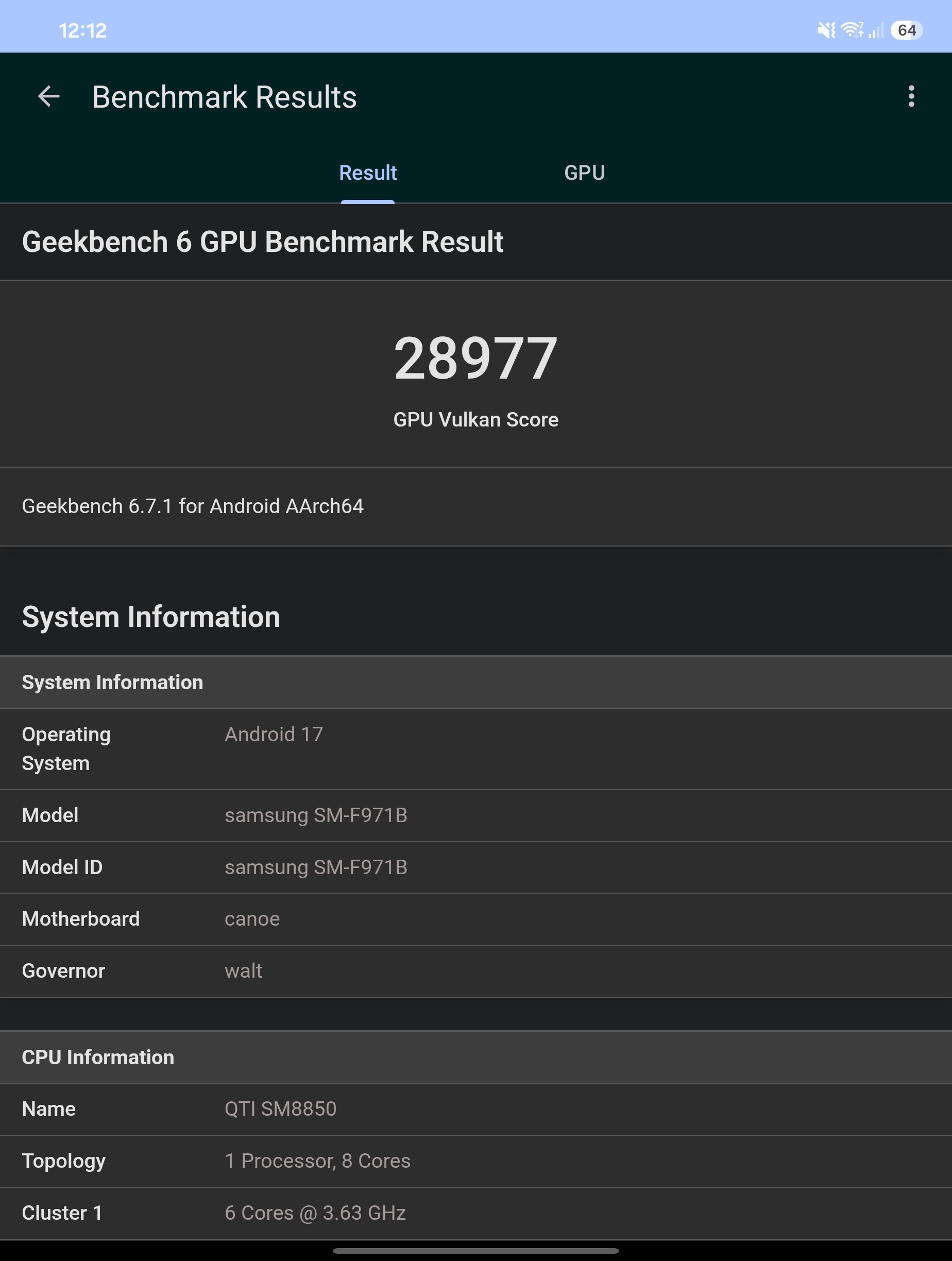The height and width of the screenshot is (1261, 952).
Task: Switch to the GPU tab
Action: [x=584, y=173]
